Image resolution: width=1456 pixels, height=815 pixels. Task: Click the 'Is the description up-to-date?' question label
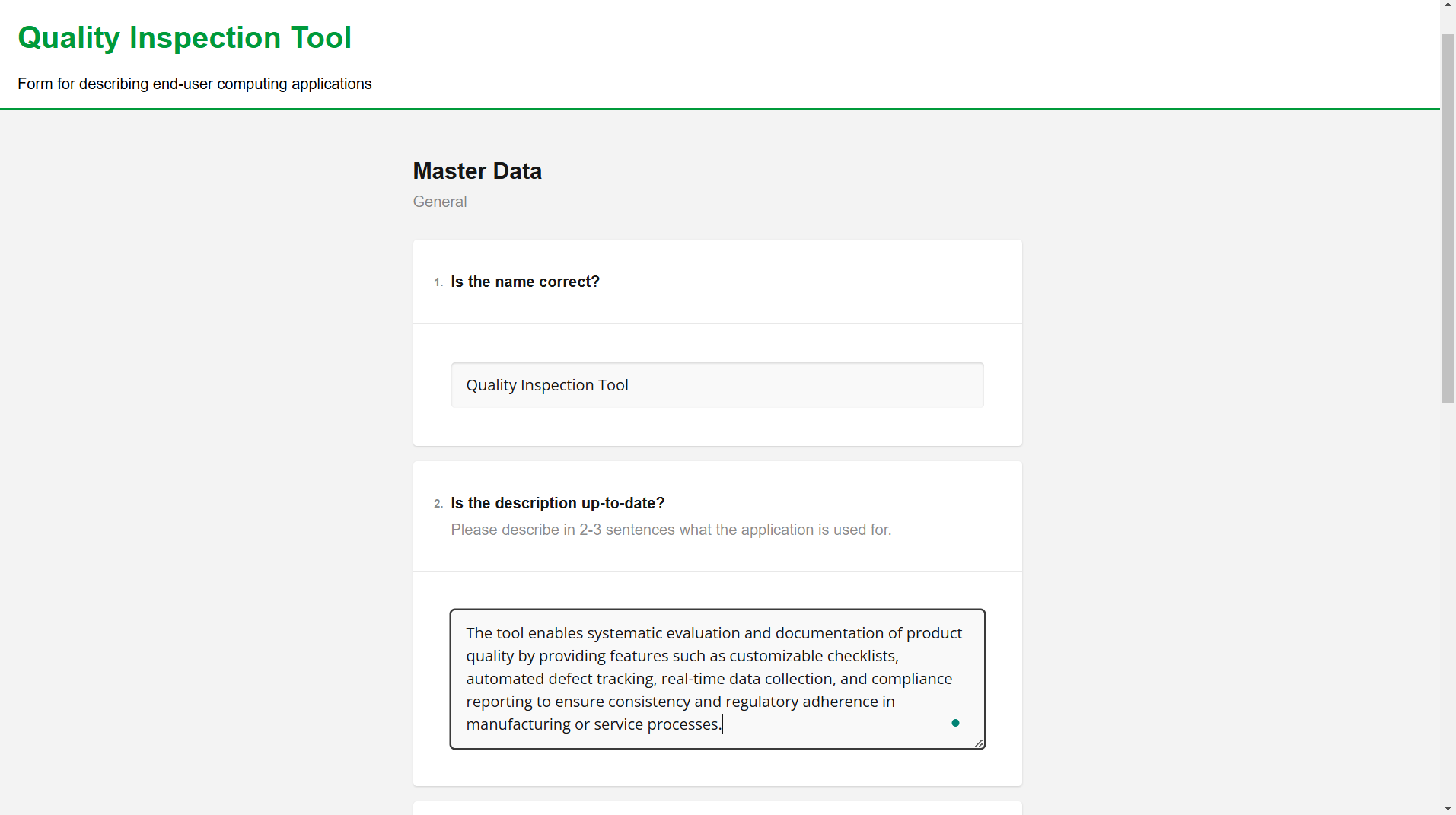pyautogui.click(x=558, y=503)
